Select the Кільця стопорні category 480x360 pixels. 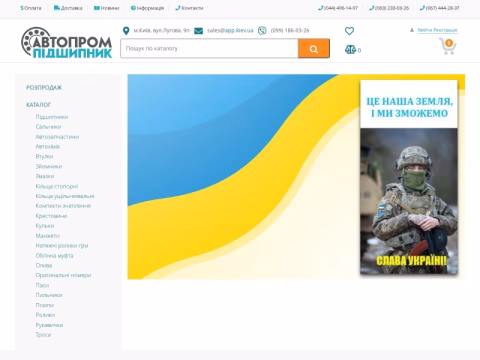[57, 186]
